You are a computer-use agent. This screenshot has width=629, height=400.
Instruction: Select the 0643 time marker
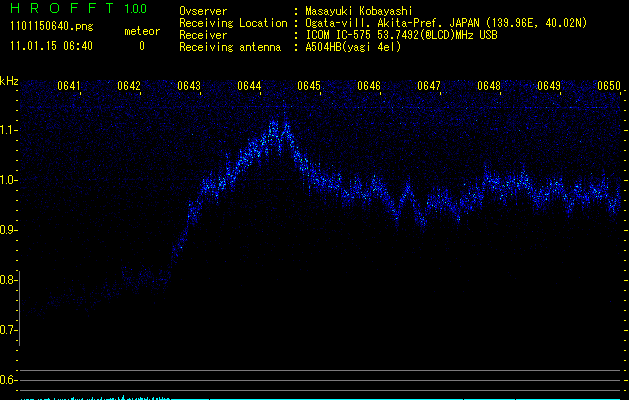[189, 86]
